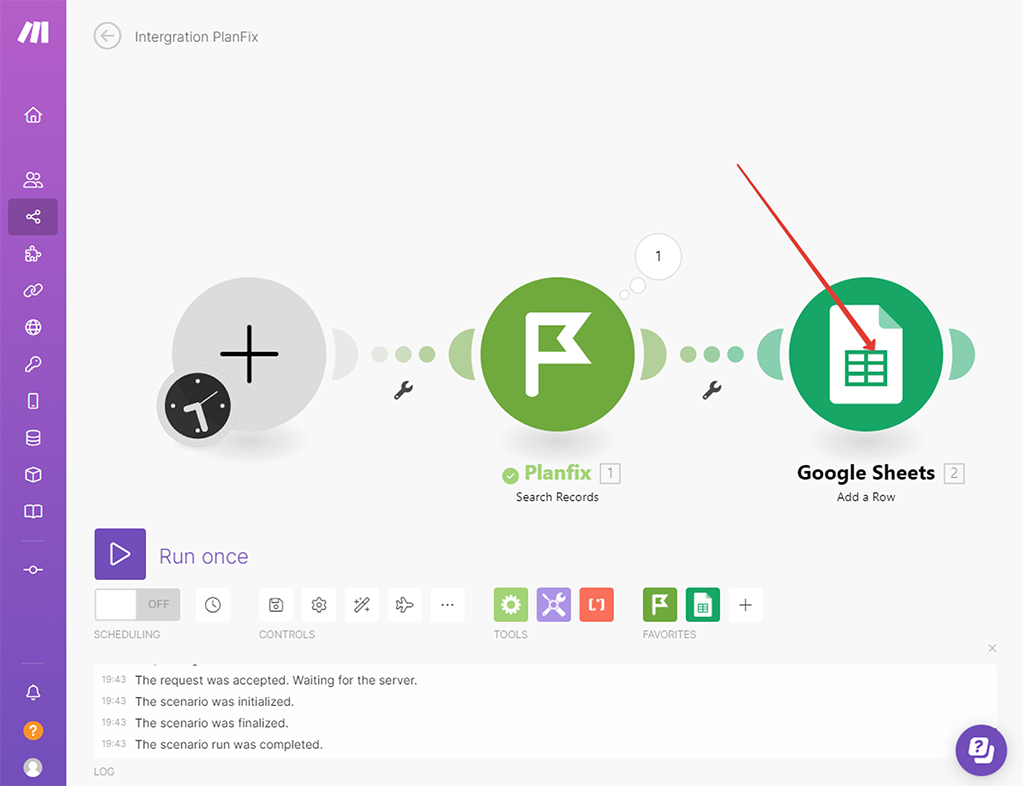Toggle the scheduling OFF switch
This screenshot has height=786, width=1024.
click(x=137, y=605)
